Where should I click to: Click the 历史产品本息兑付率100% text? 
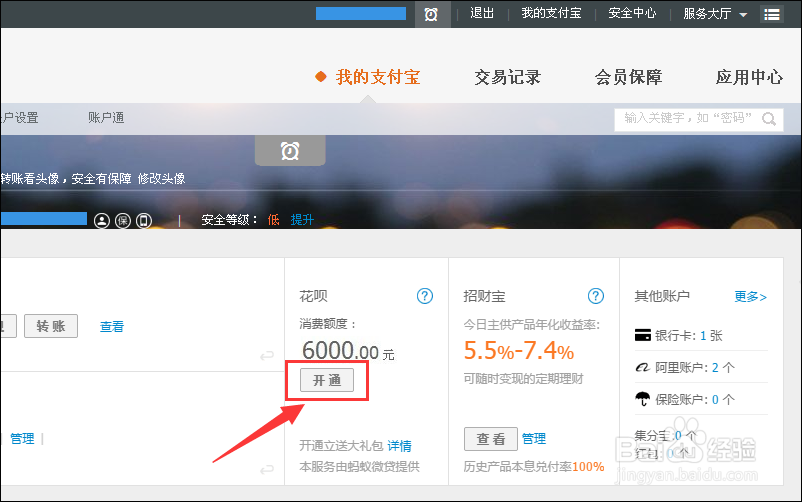point(534,467)
